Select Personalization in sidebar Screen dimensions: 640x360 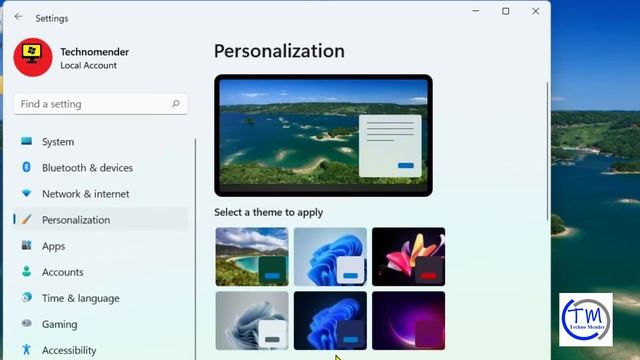coord(101,220)
